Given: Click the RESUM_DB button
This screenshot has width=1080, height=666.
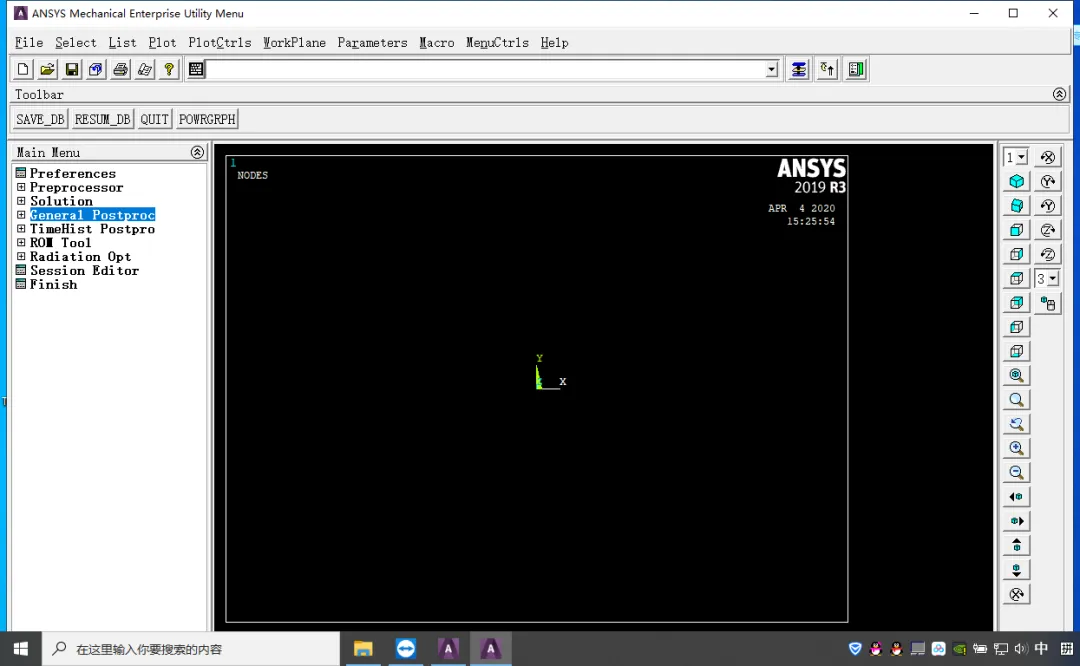Looking at the screenshot, I should (x=103, y=119).
